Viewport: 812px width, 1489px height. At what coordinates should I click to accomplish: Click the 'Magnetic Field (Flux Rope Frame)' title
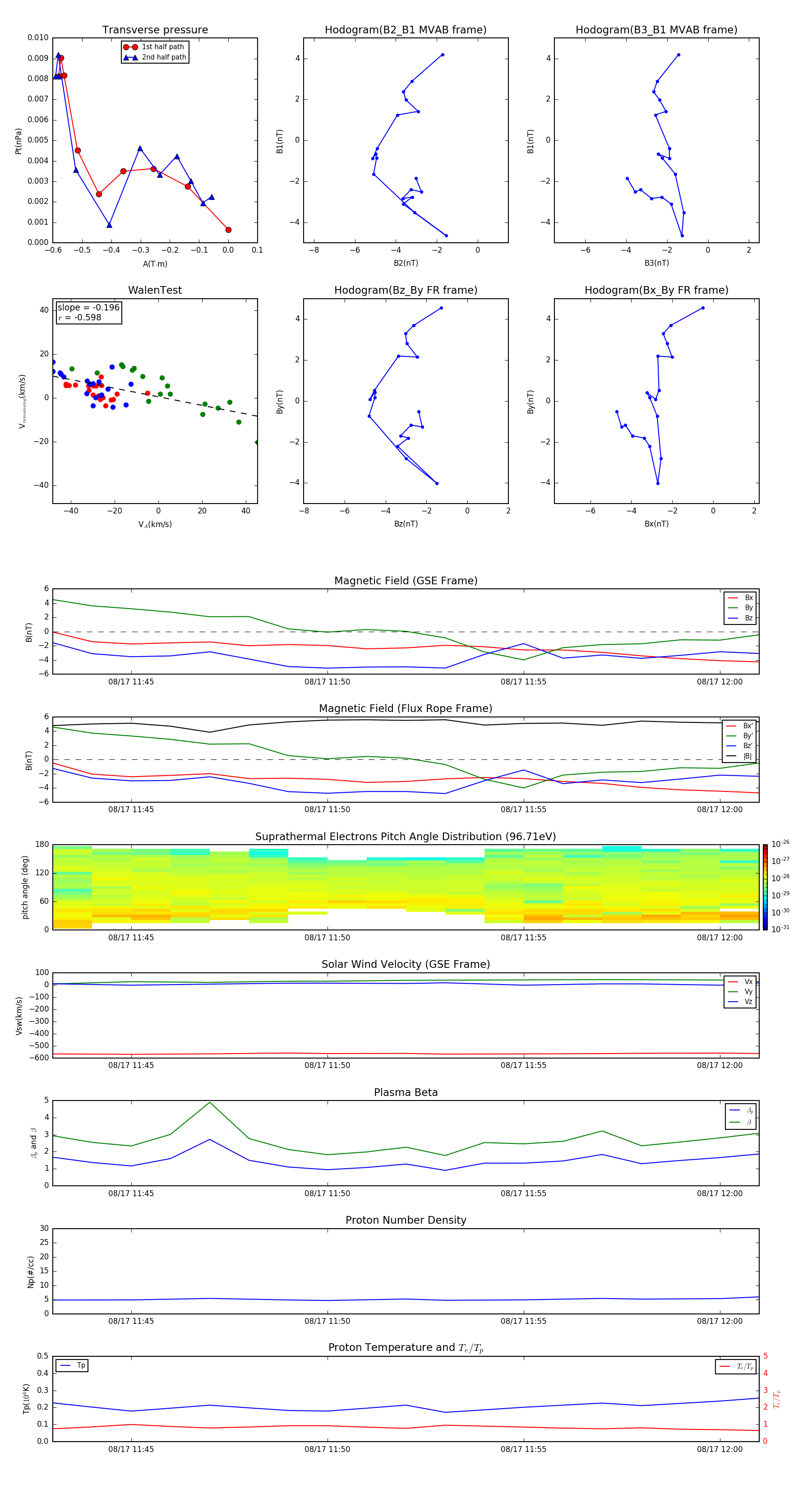pos(406,709)
